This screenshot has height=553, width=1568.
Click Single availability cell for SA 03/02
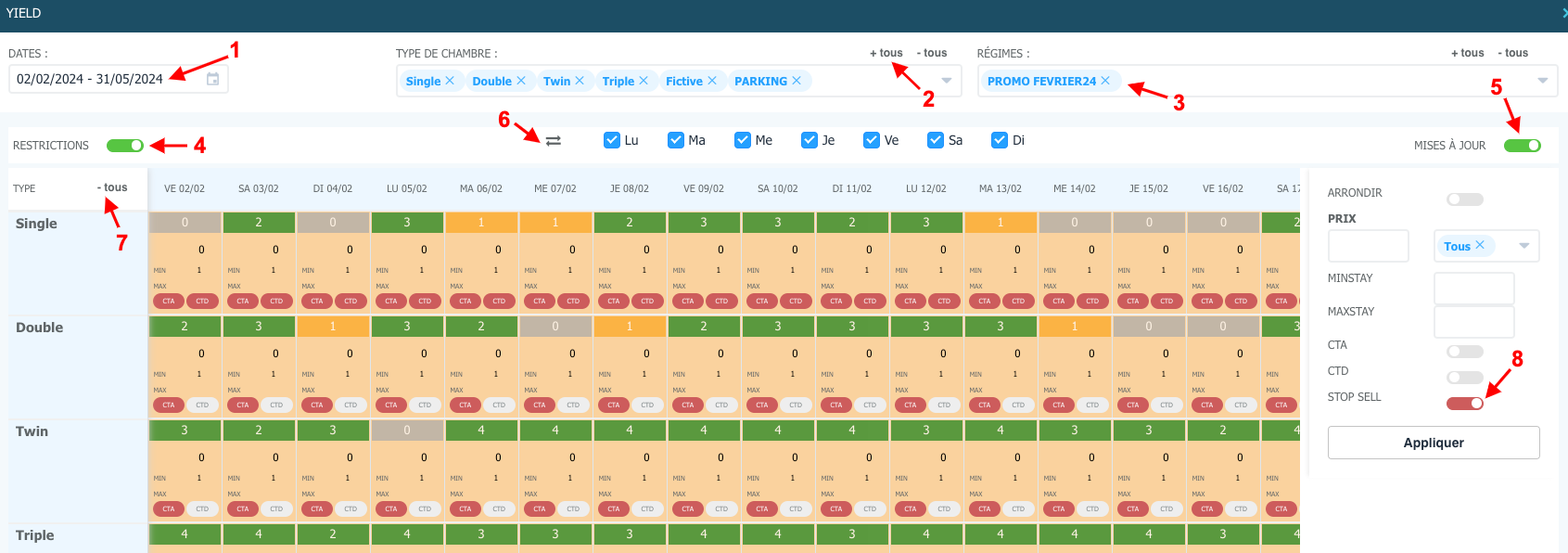point(259,223)
